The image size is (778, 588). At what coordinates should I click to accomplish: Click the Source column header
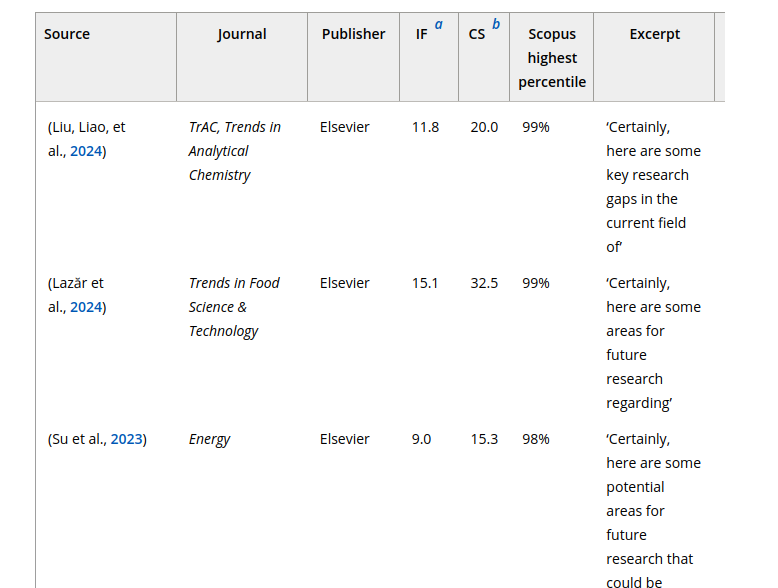click(x=67, y=34)
